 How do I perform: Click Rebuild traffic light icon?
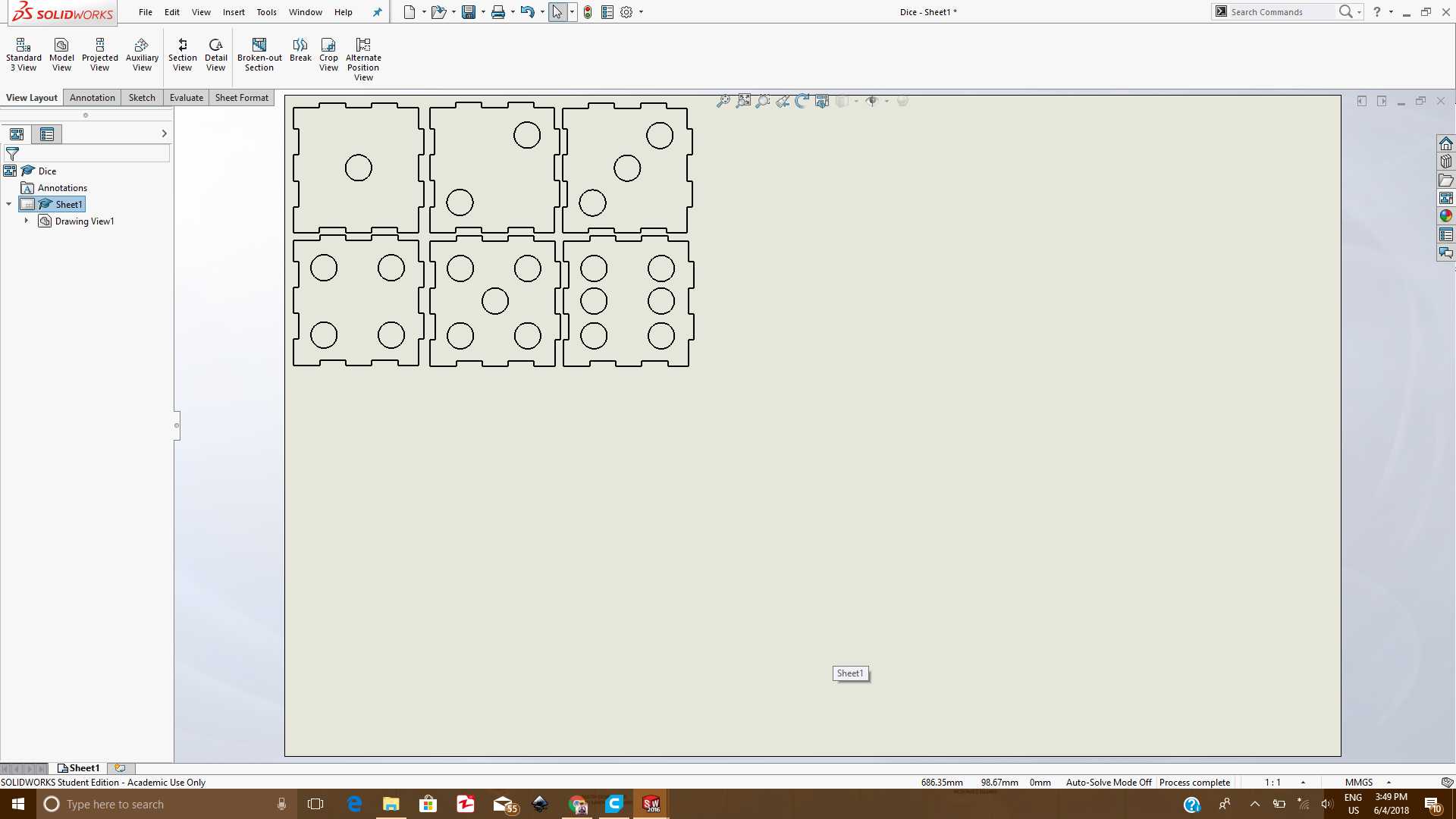588,12
